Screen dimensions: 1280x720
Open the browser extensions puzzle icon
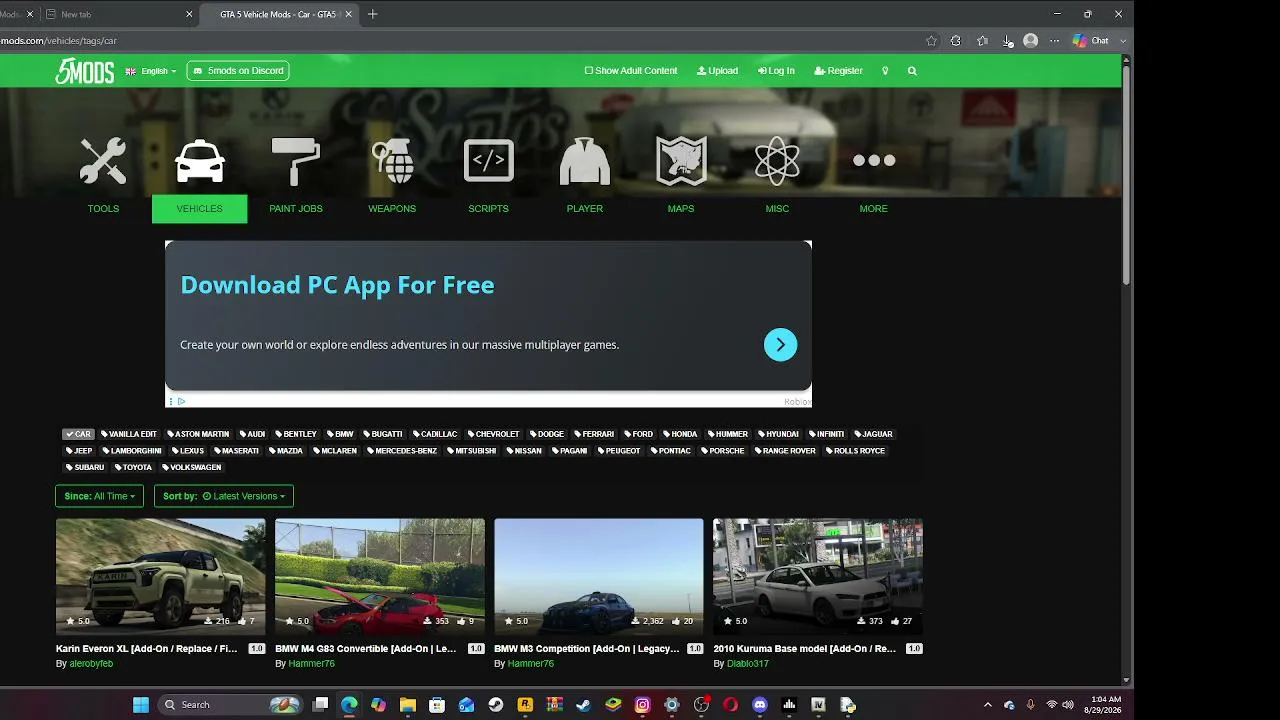point(956,41)
